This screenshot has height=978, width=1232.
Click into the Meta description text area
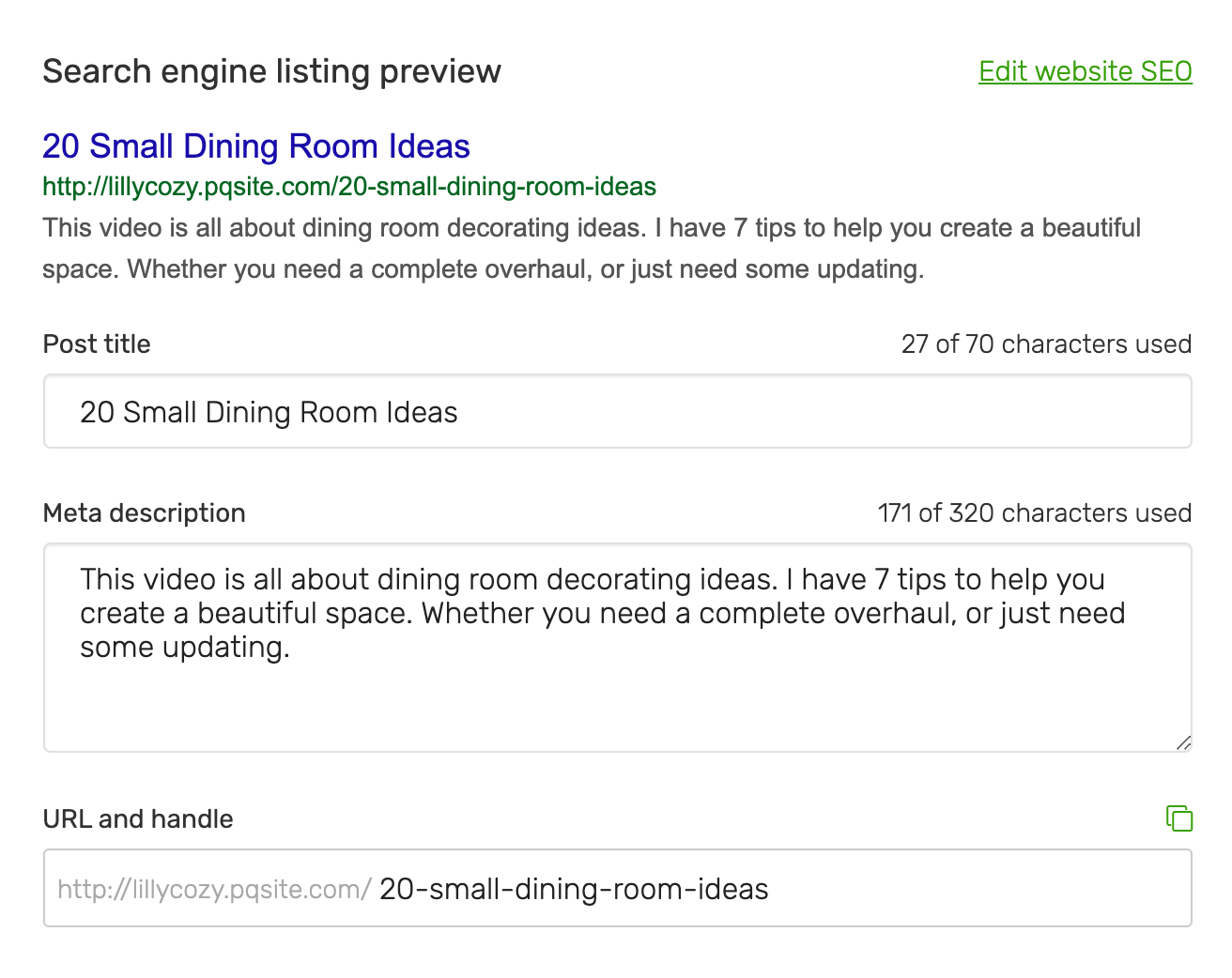tap(618, 648)
